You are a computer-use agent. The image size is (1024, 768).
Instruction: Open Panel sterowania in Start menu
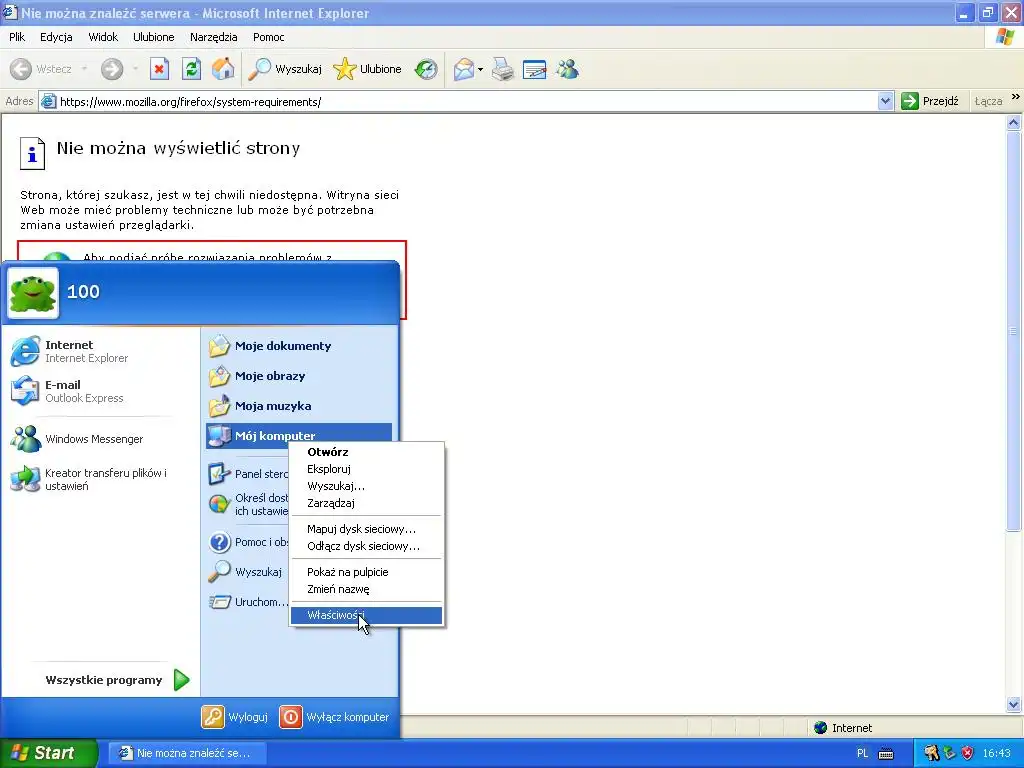[x=248, y=474]
